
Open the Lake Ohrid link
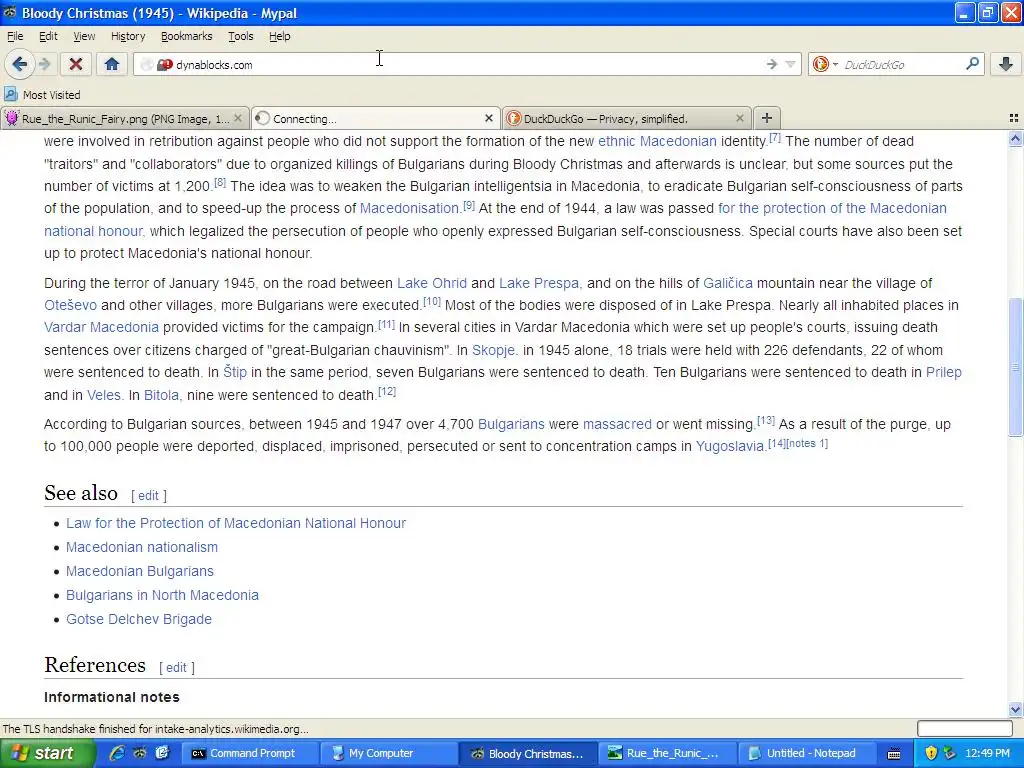point(432,283)
